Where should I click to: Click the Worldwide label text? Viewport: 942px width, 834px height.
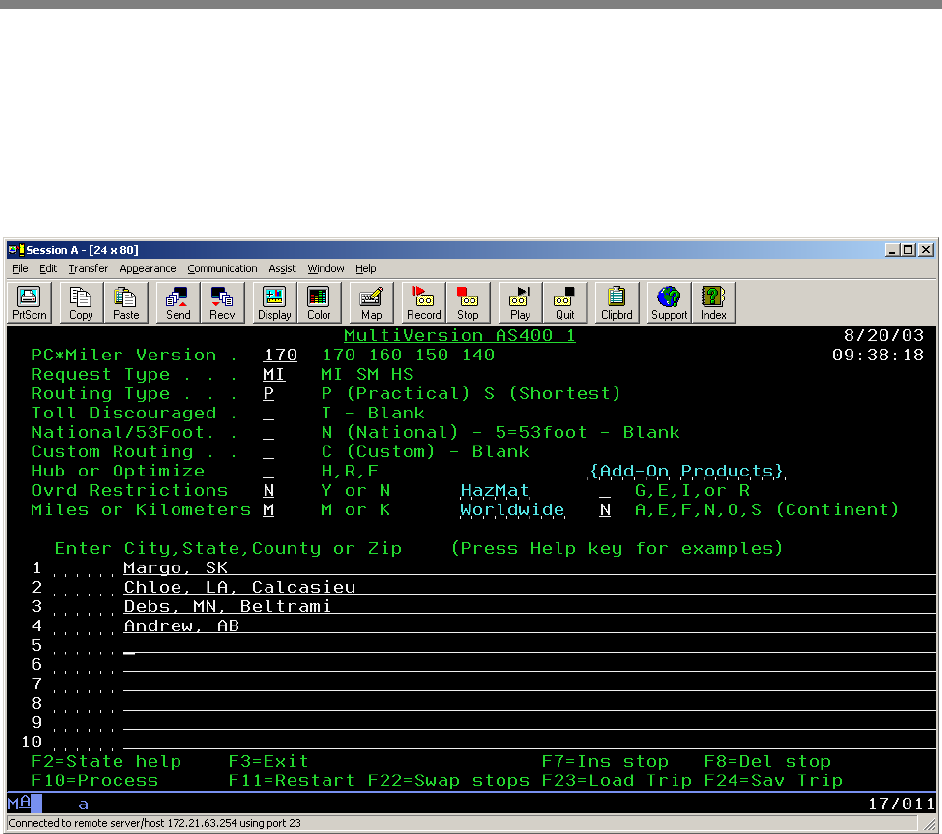pyautogui.click(x=512, y=510)
